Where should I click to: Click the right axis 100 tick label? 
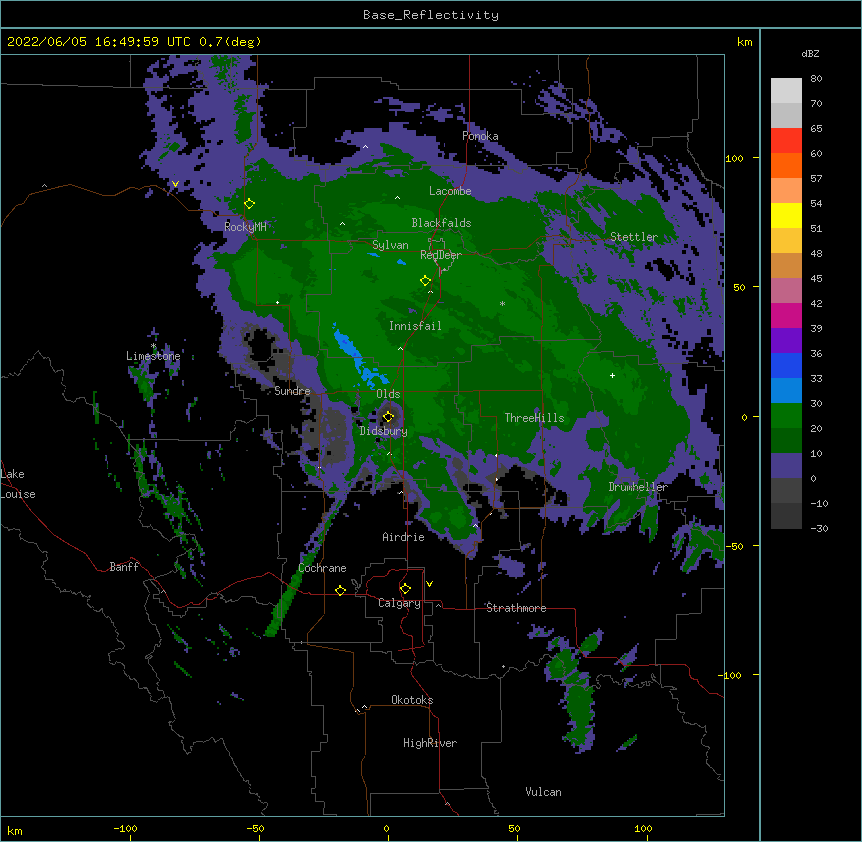(734, 158)
